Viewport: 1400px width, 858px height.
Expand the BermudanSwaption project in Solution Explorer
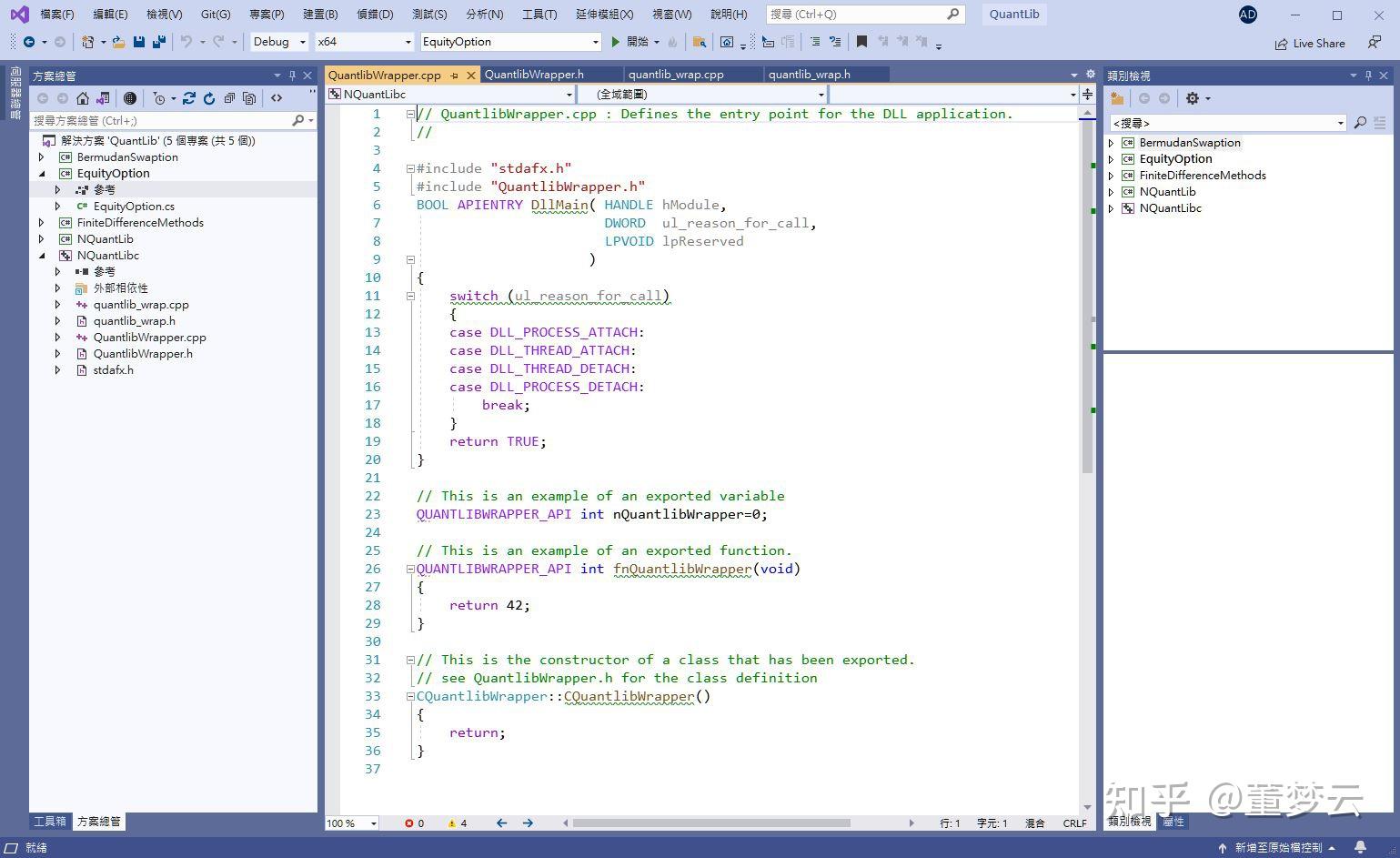42,157
